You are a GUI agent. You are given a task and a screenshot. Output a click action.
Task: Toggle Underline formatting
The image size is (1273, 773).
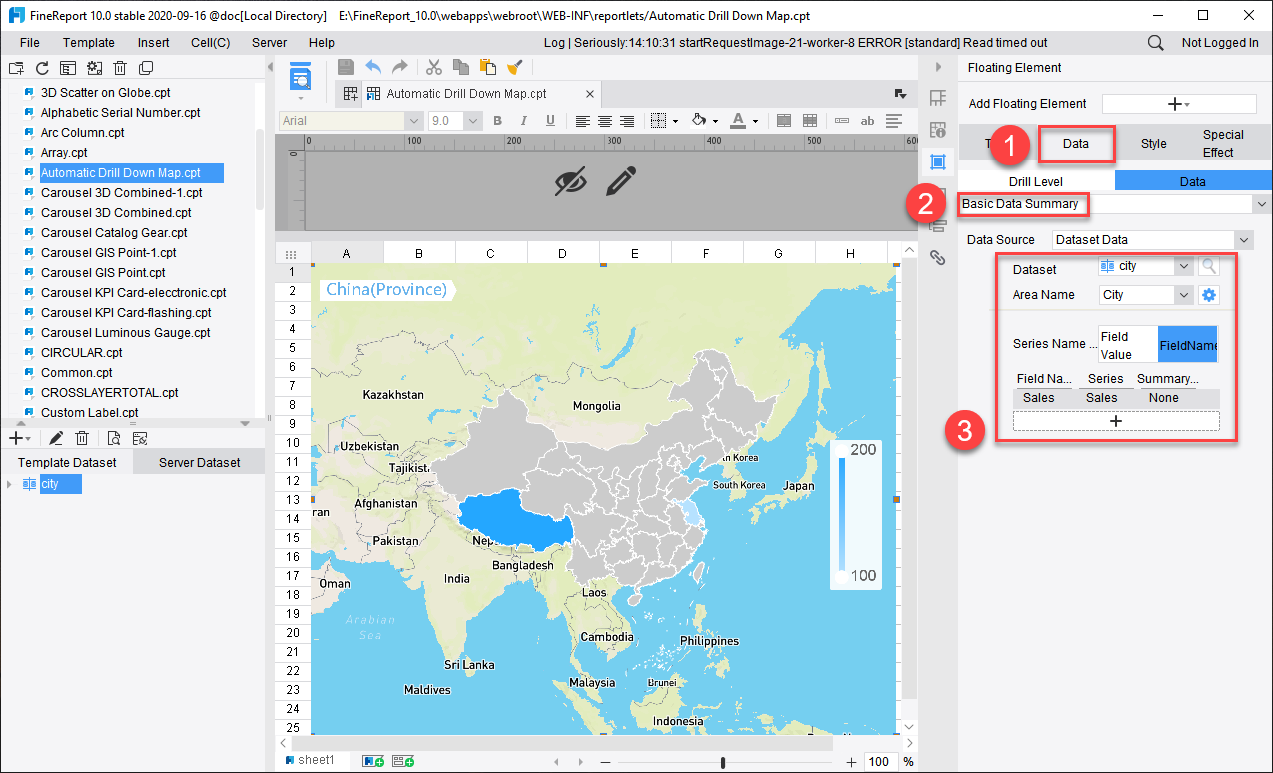(550, 121)
